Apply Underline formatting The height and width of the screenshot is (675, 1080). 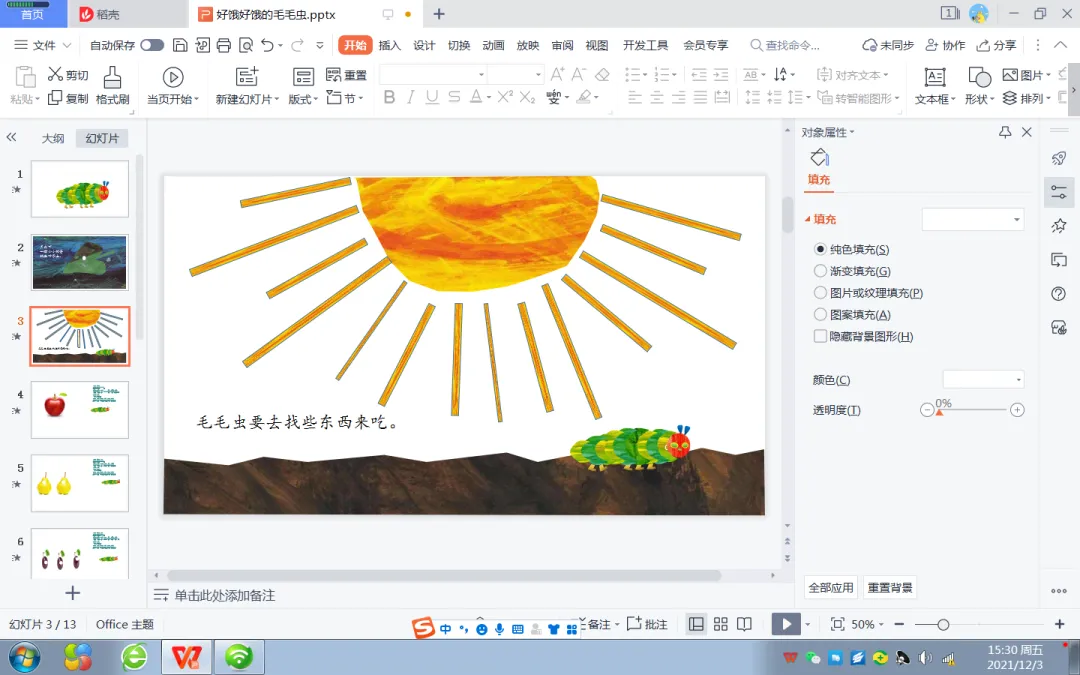432,97
